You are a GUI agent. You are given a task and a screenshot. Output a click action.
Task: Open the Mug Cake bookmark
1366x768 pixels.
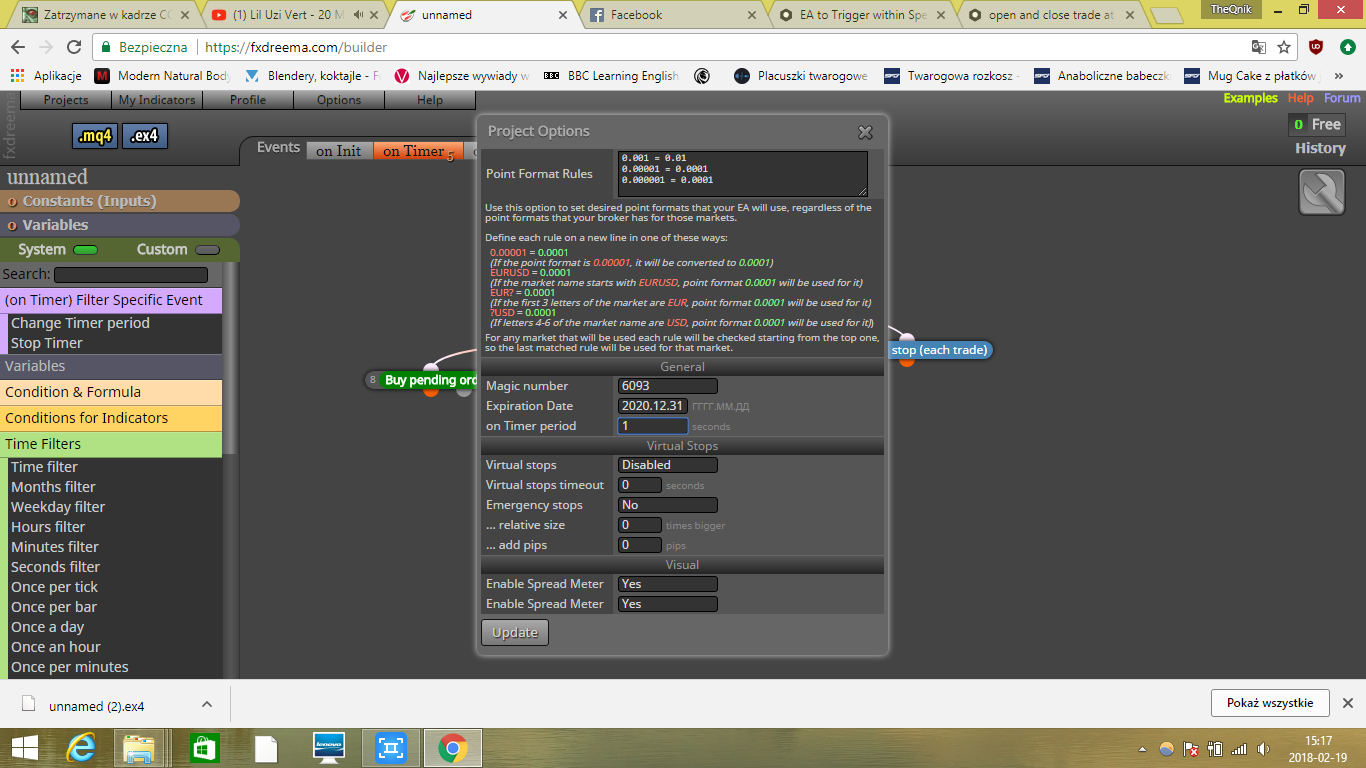click(1251, 75)
